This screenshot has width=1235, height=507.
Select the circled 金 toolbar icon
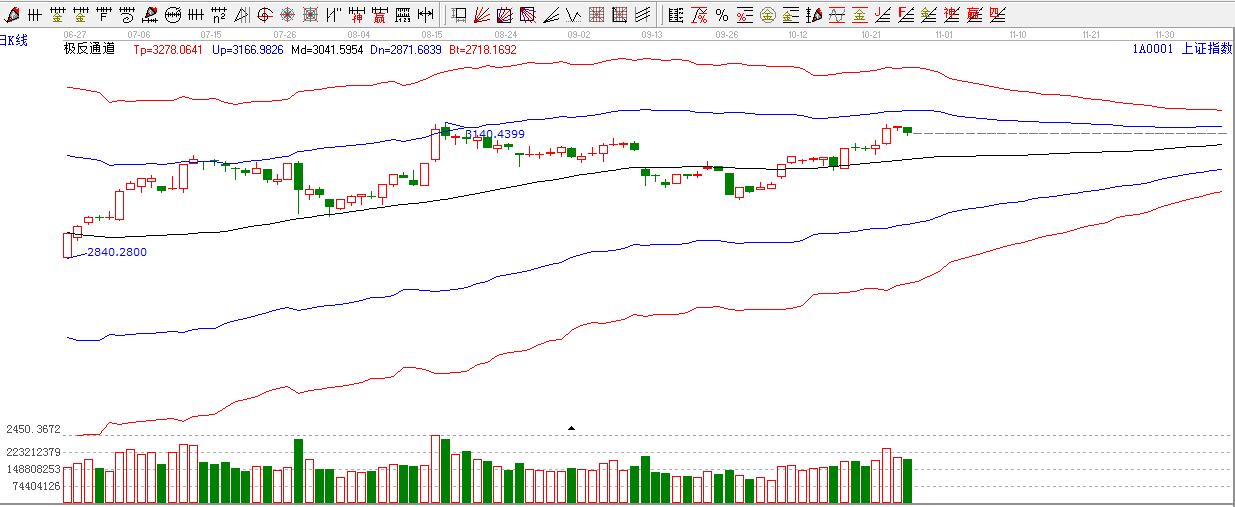coord(768,15)
